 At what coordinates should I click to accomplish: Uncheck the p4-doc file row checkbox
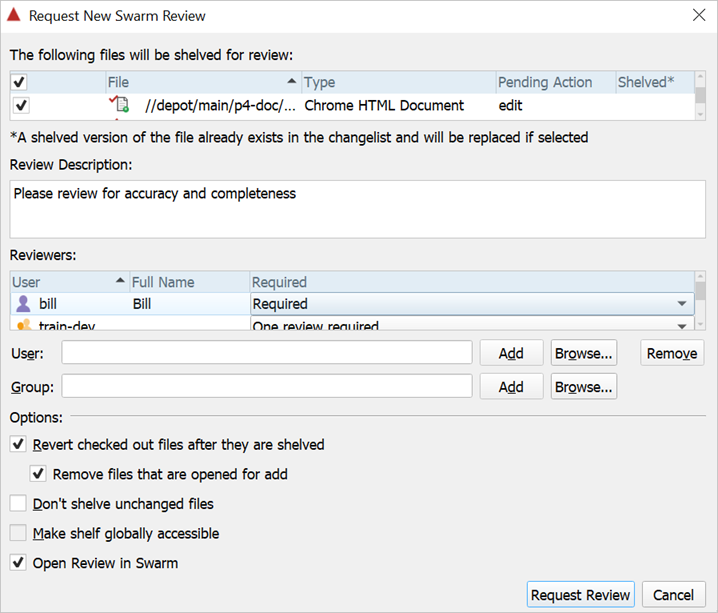point(21,105)
